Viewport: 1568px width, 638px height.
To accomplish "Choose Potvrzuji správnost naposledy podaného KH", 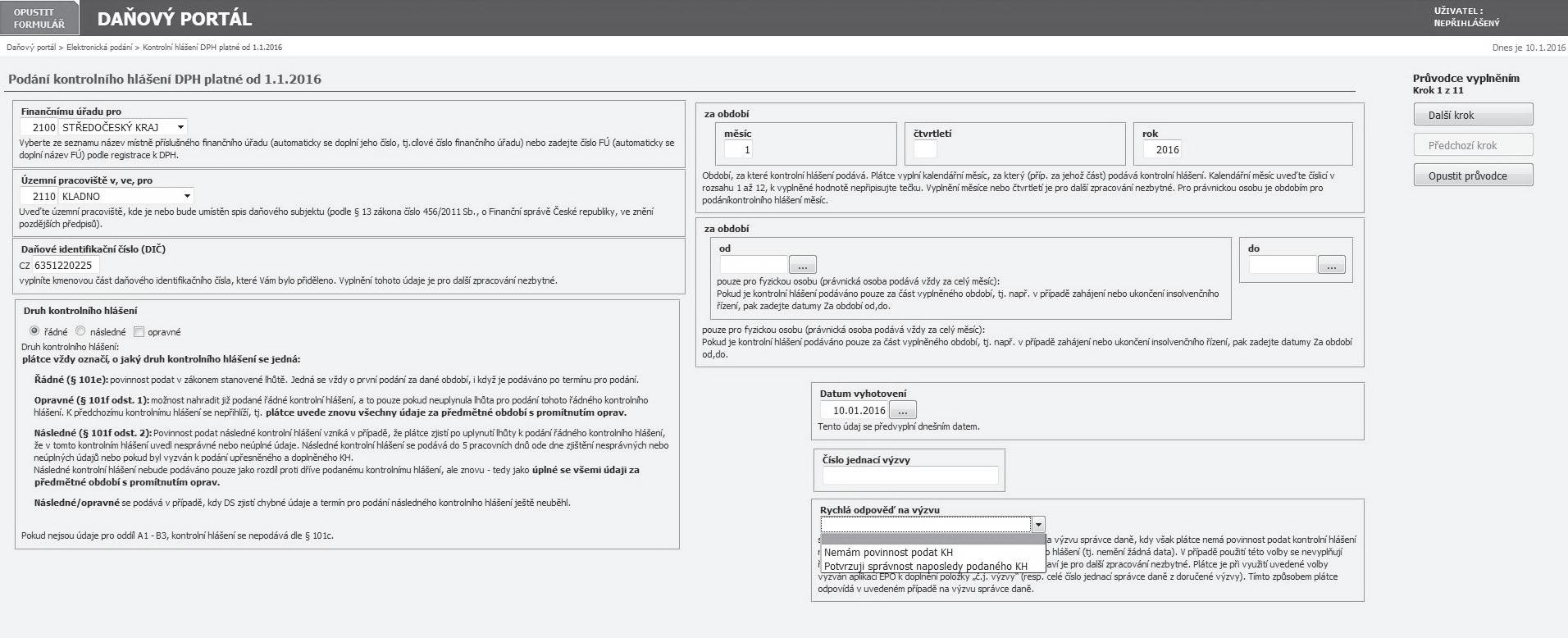I will pyautogui.click(x=933, y=566).
